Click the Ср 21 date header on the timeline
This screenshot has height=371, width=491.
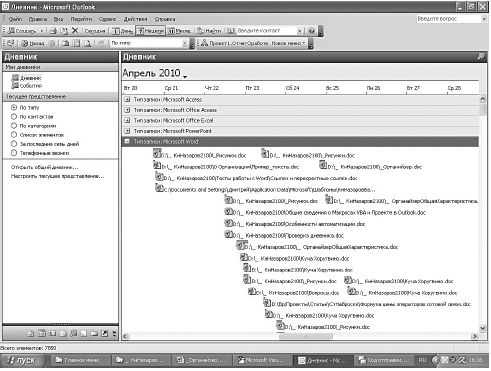point(171,88)
